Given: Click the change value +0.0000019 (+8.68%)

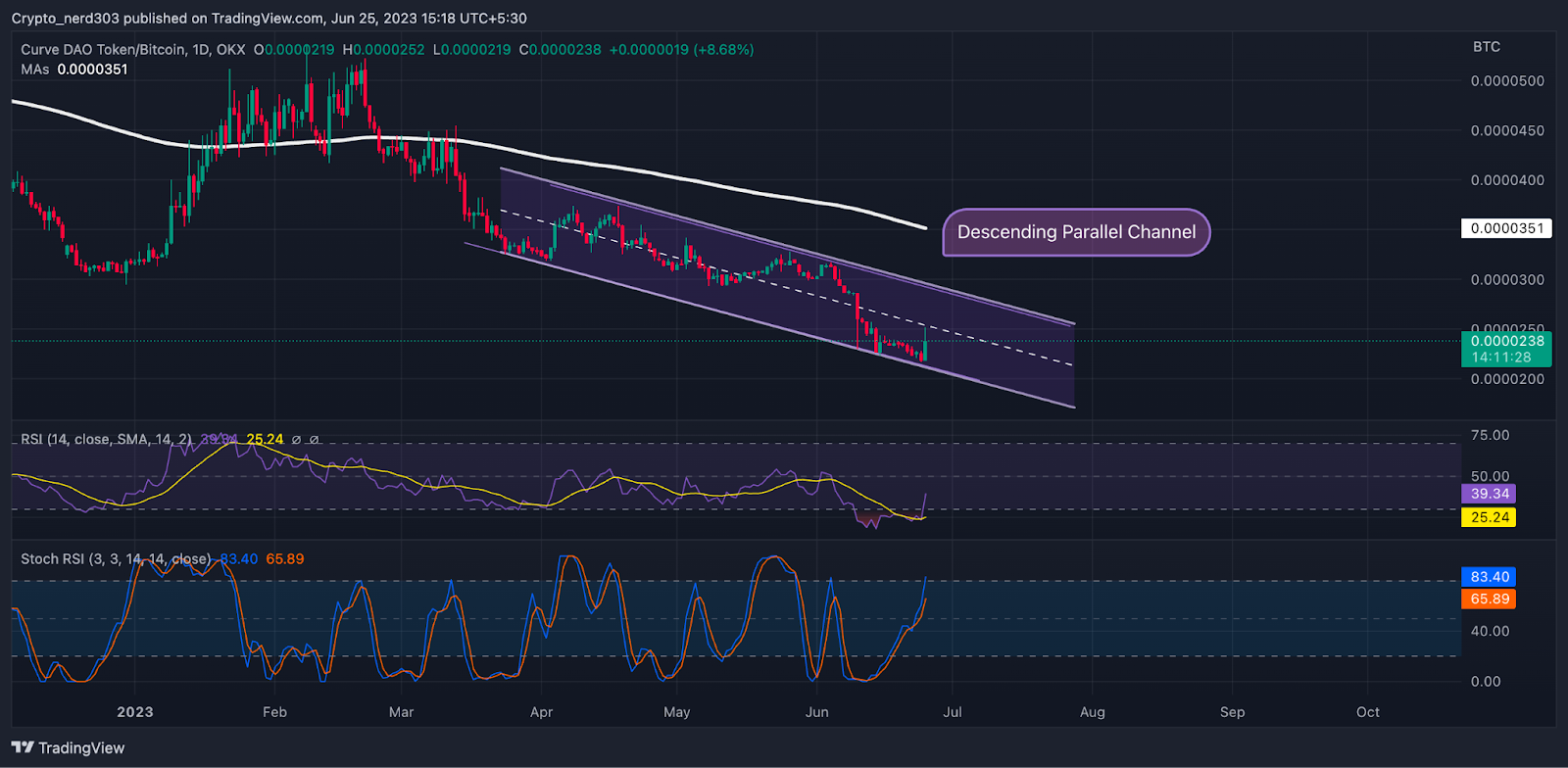Looking at the screenshot, I should pyautogui.click(x=681, y=49).
